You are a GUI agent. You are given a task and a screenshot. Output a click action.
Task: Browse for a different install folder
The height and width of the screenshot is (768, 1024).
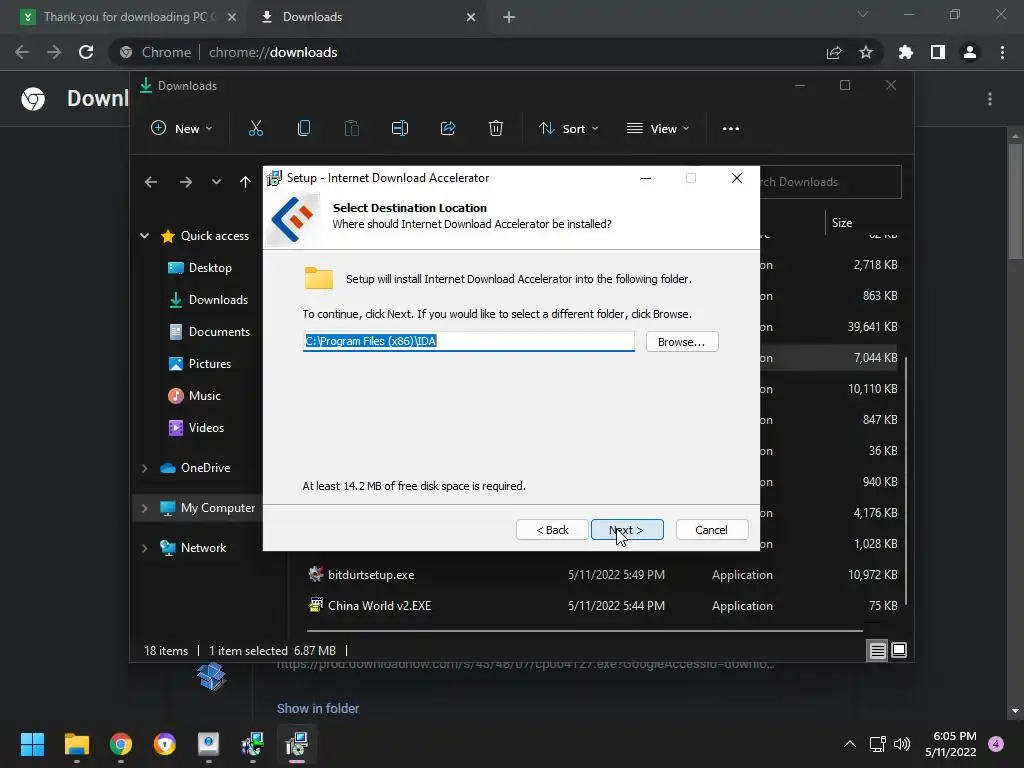pyautogui.click(x=682, y=342)
